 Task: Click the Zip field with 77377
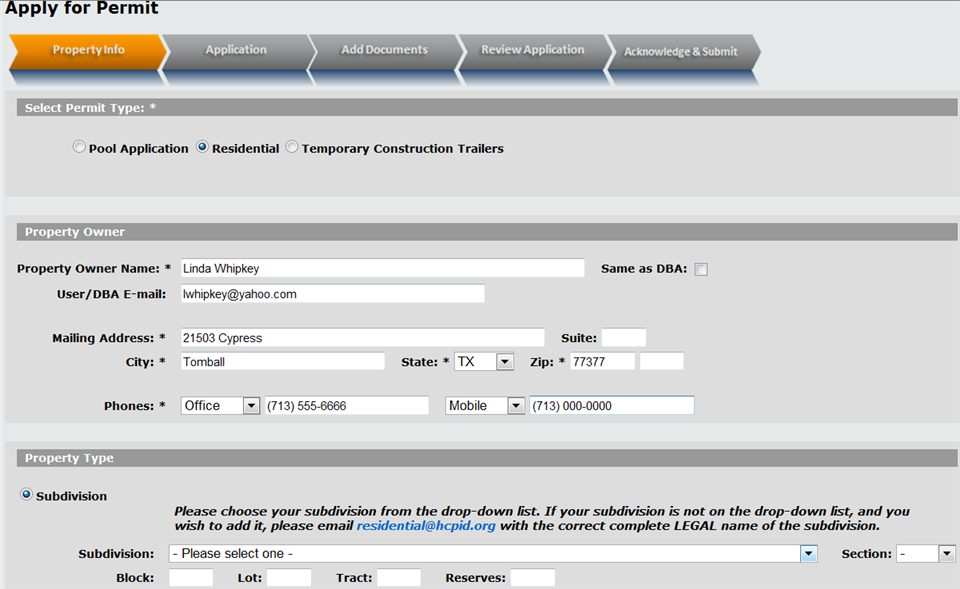coord(602,361)
